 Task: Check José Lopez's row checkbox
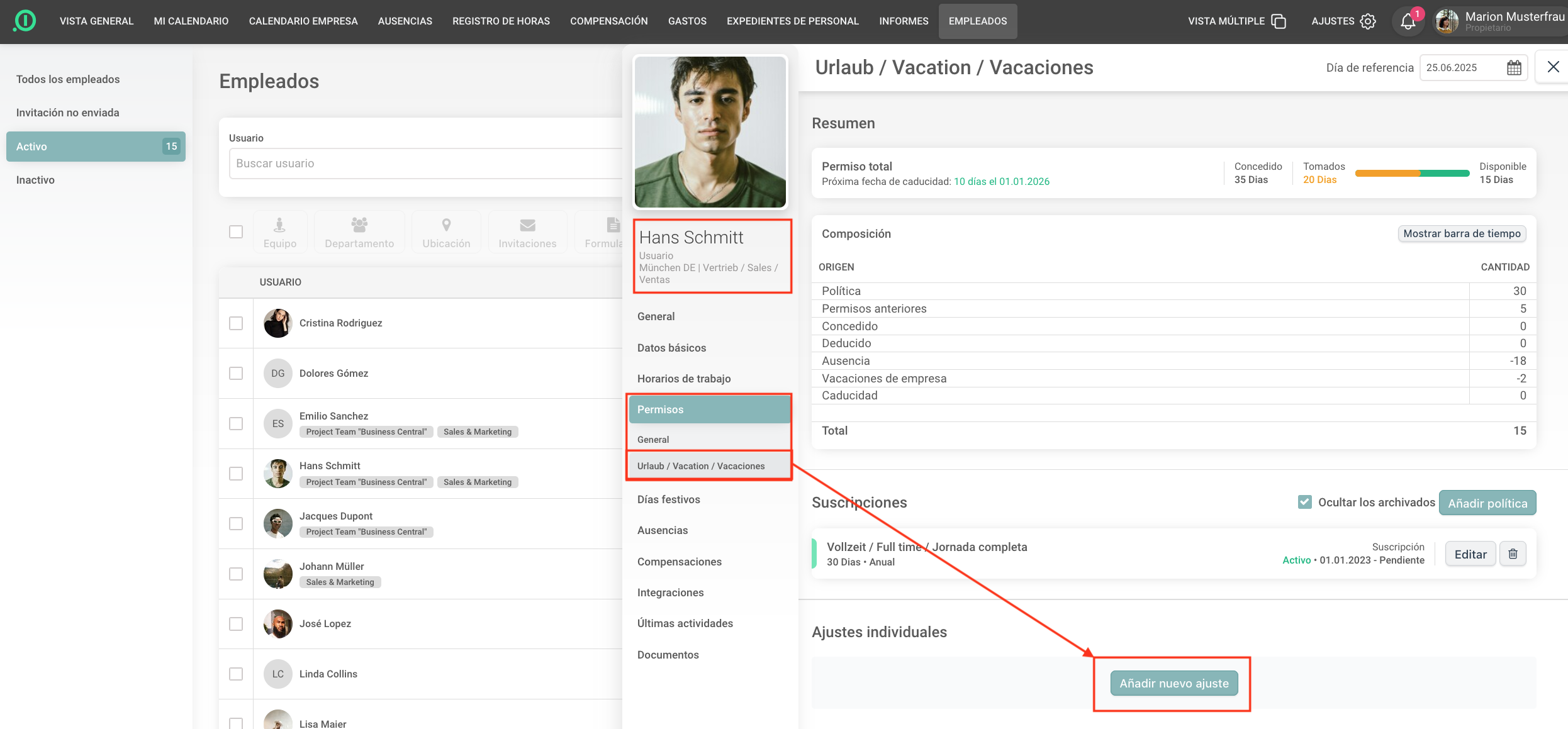(x=236, y=624)
